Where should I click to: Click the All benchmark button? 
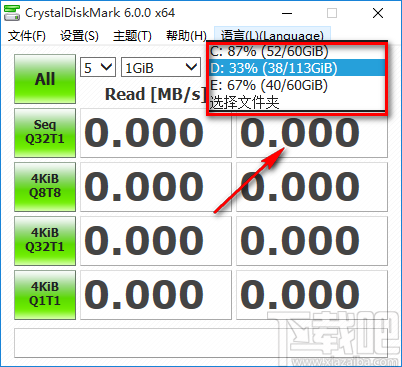(x=45, y=79)
